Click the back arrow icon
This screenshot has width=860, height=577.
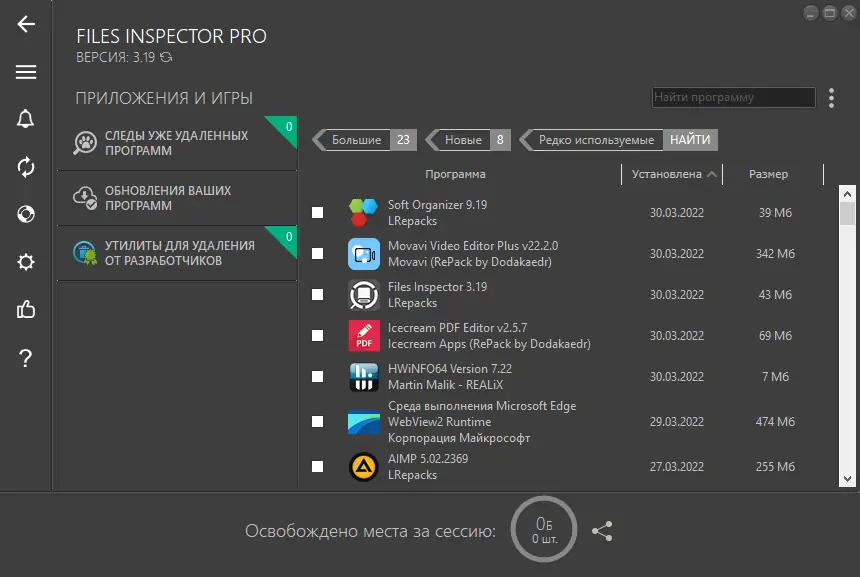(26, 24)
